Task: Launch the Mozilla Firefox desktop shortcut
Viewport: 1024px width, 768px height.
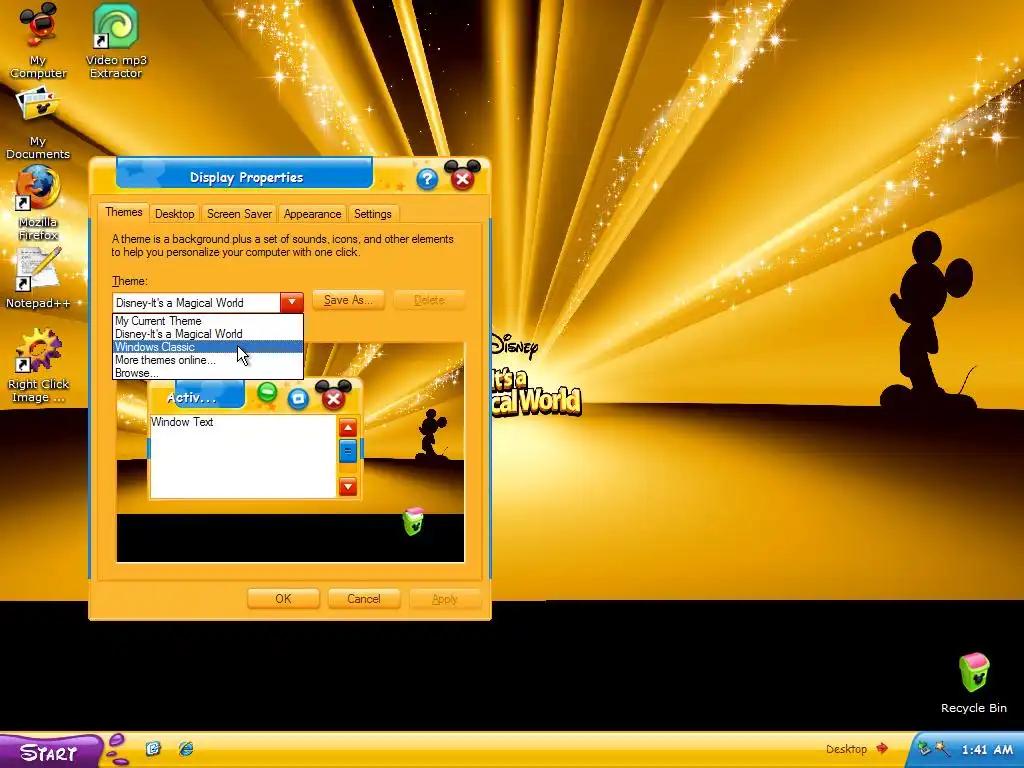Action: [38, 202]
